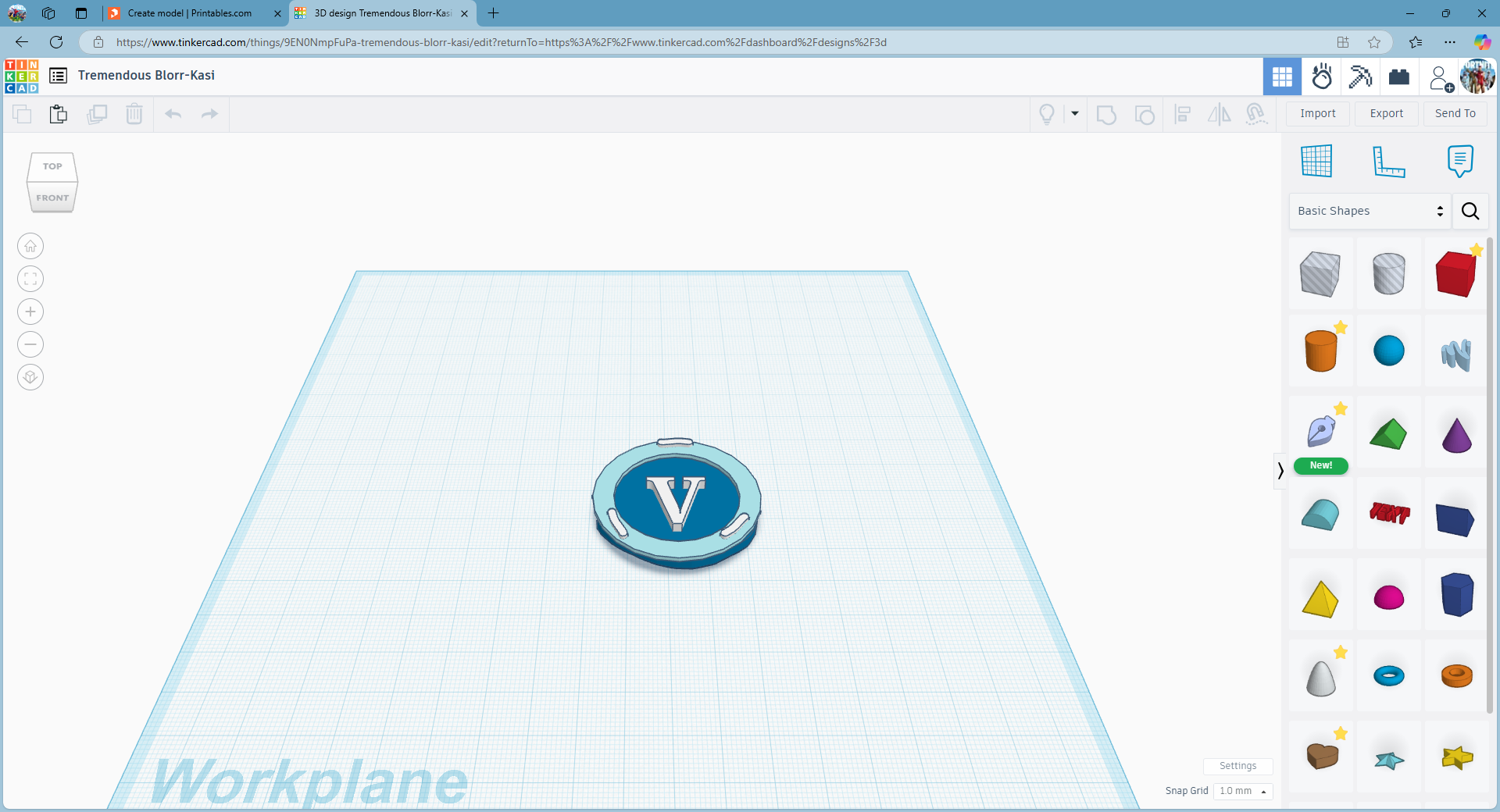Click the invite collaborator person icon

point(1441,78)
